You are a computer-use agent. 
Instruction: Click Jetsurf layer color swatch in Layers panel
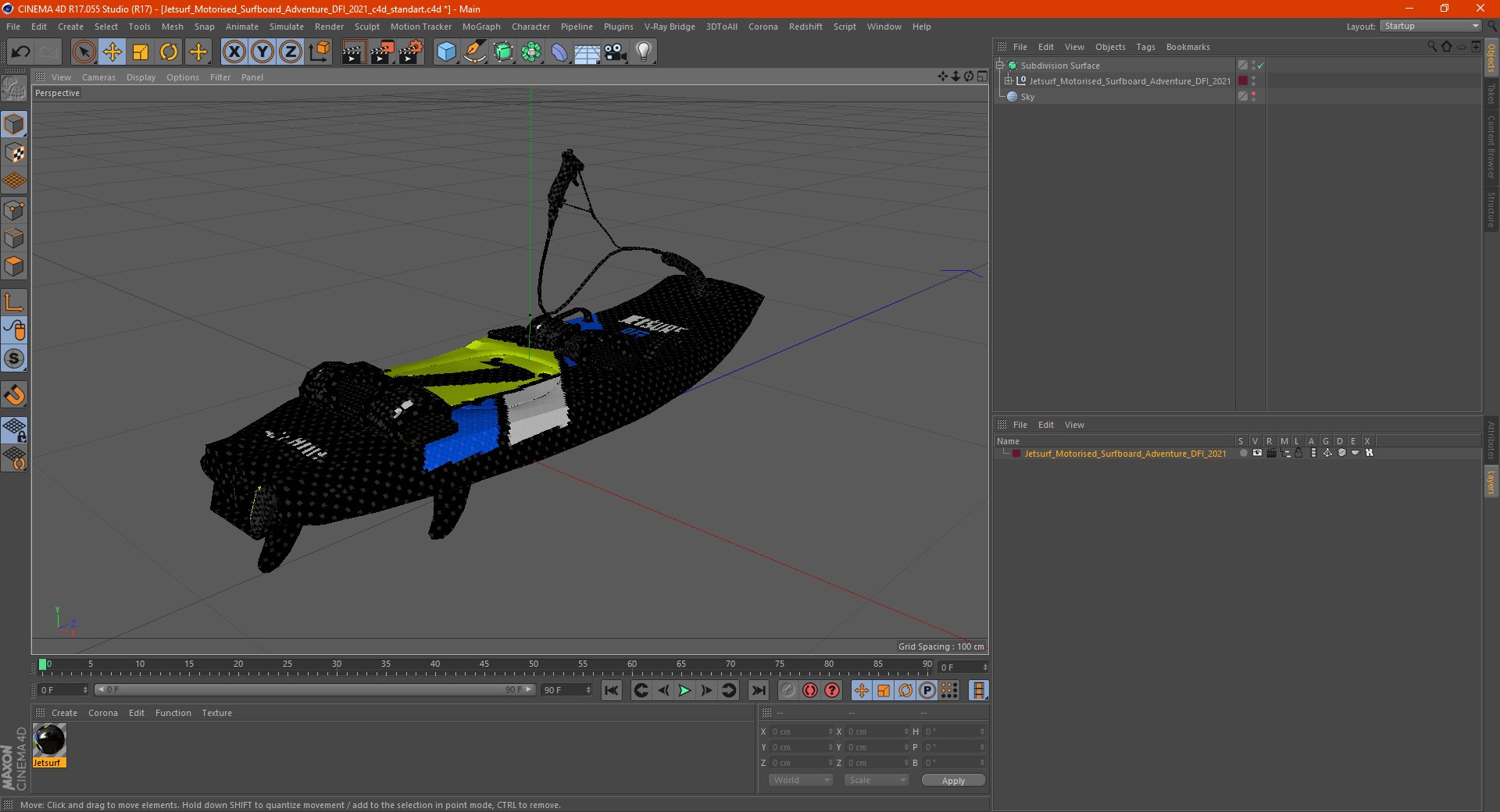coord(1016,454)
